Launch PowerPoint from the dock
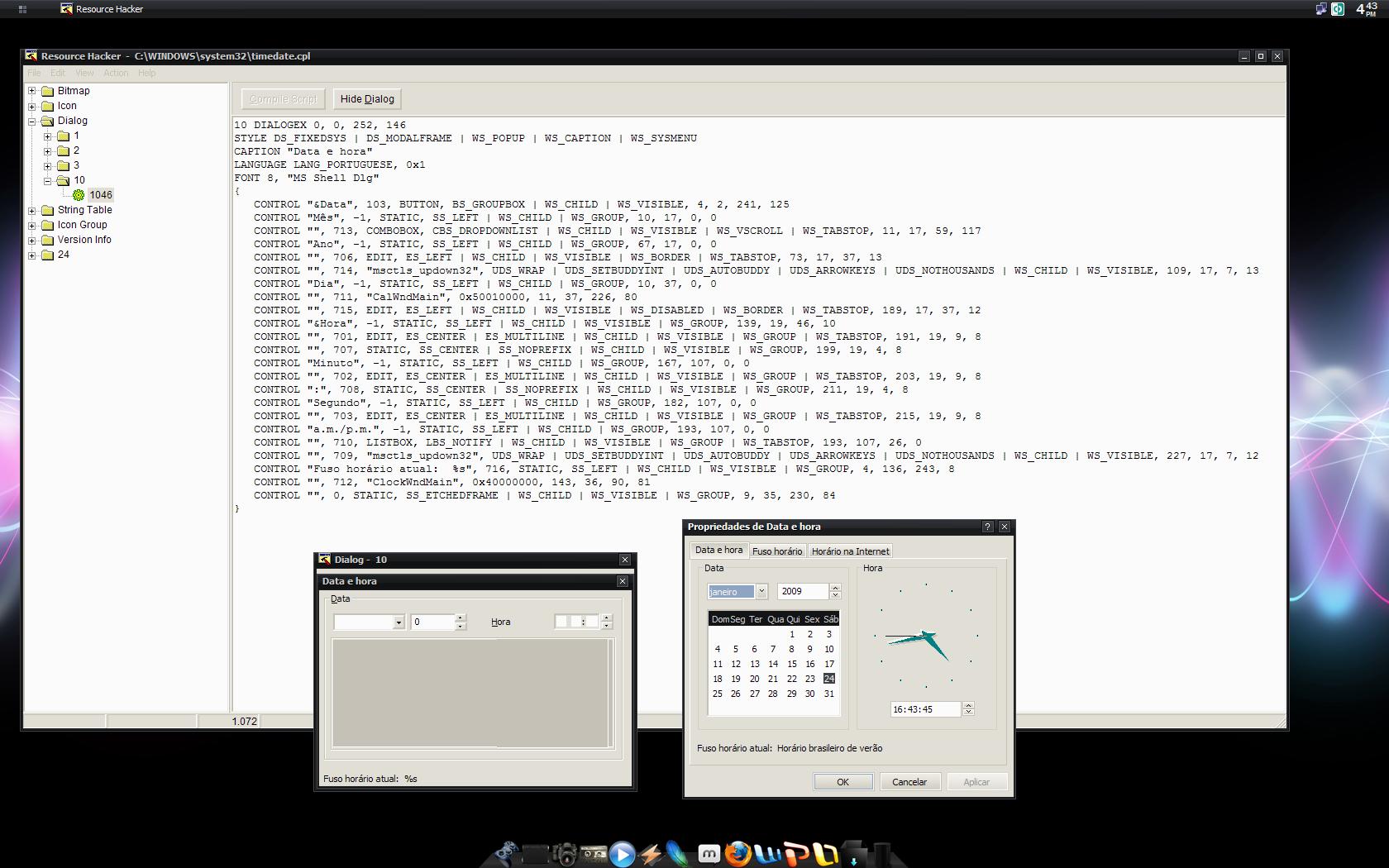 pos(796,854)
